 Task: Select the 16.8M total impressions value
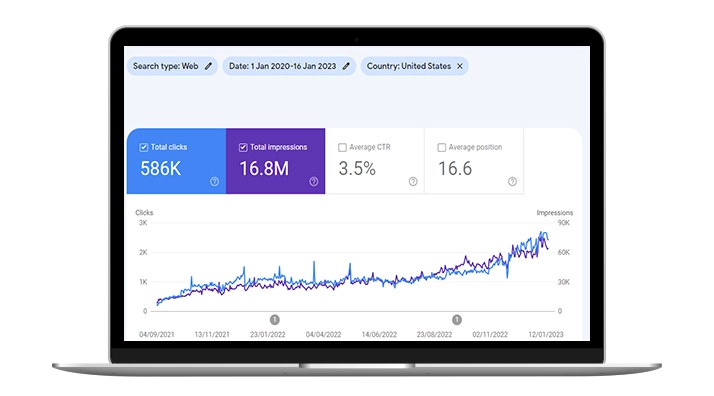tap(264, 169)
